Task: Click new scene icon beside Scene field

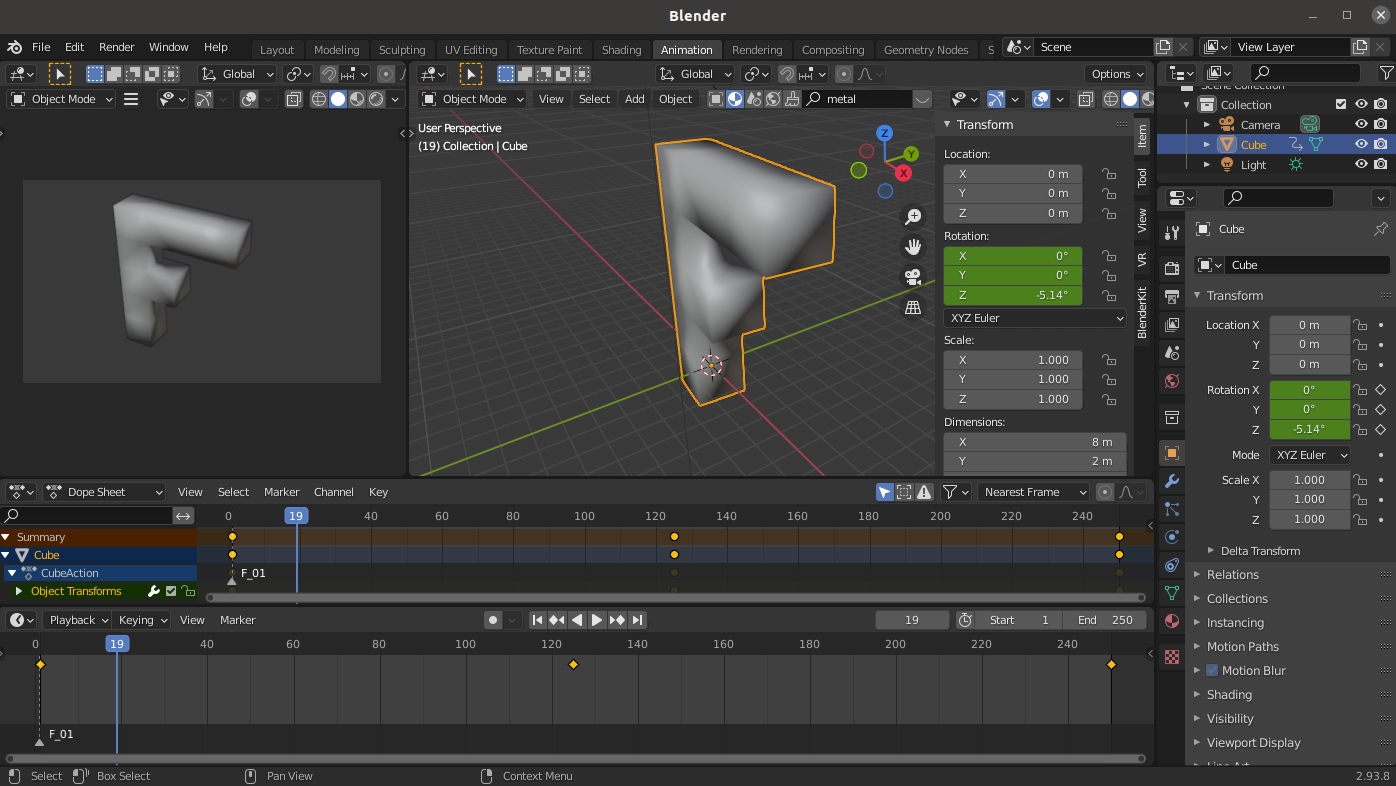Action: (1162, 47)
